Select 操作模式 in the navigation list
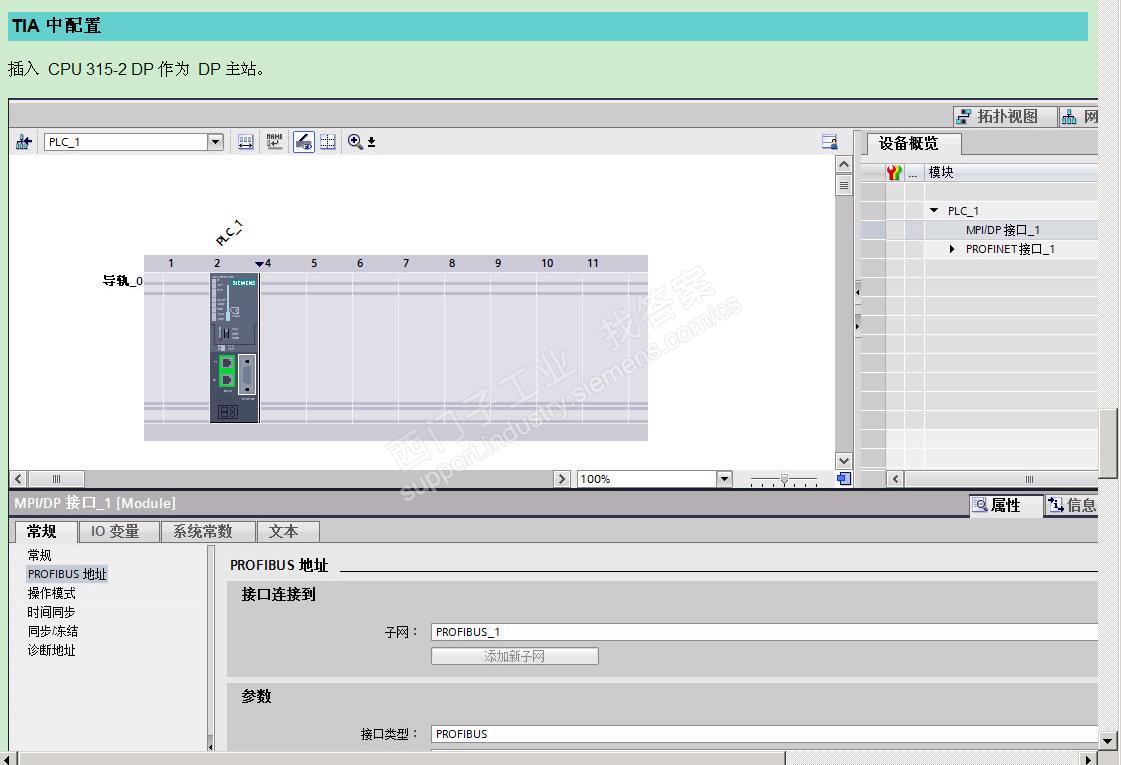Viewport: 1121px width, 765px height. (51, 593)
